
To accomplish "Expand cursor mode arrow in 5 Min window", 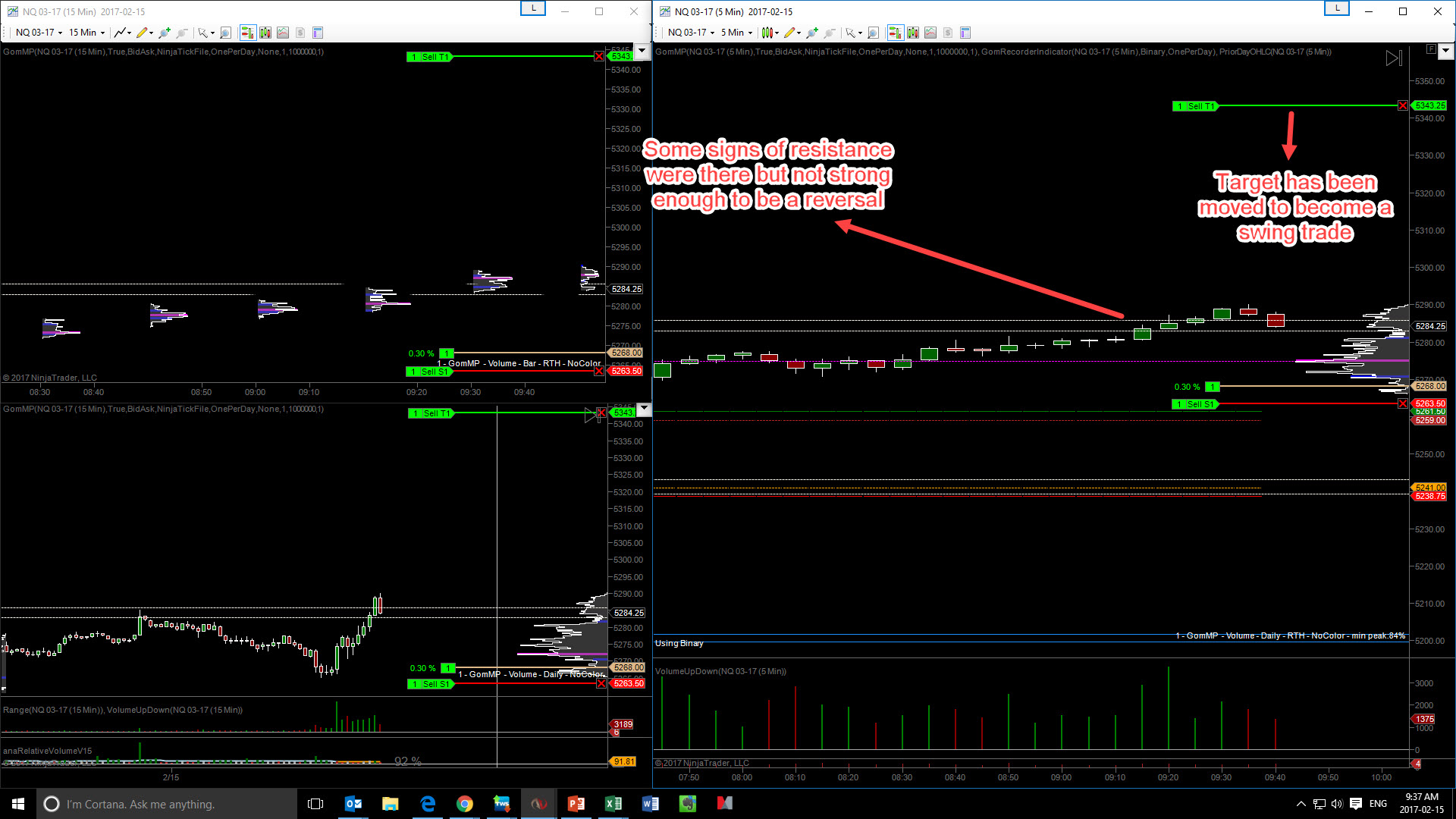I will pos(860,33).
